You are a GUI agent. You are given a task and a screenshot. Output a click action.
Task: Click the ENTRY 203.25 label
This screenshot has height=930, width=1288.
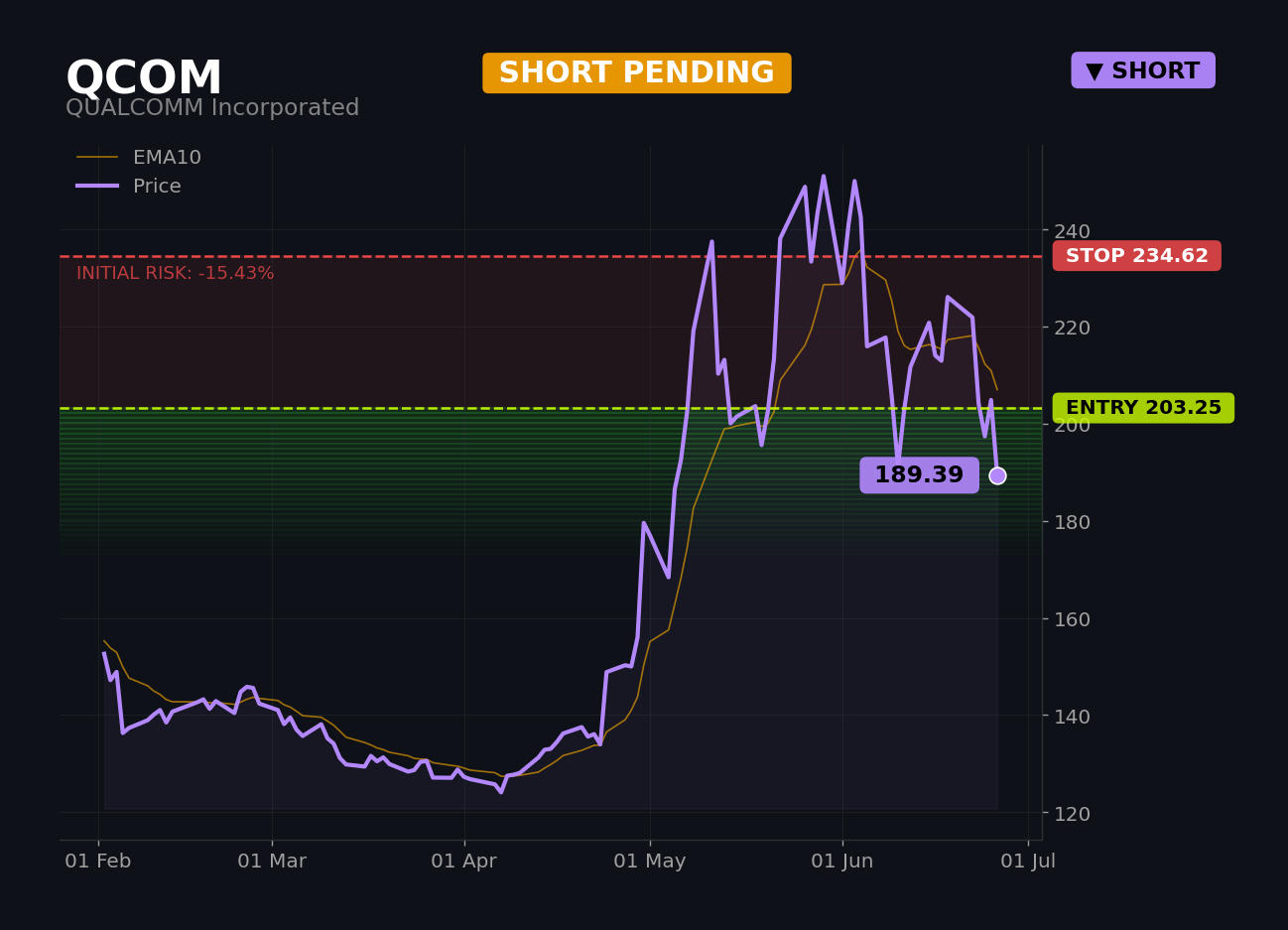point(1143,408)
